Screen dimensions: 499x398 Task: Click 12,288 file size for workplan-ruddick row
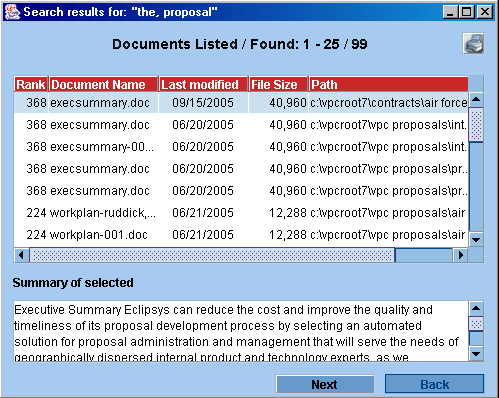pyautogui.click(x=288, y=213)
